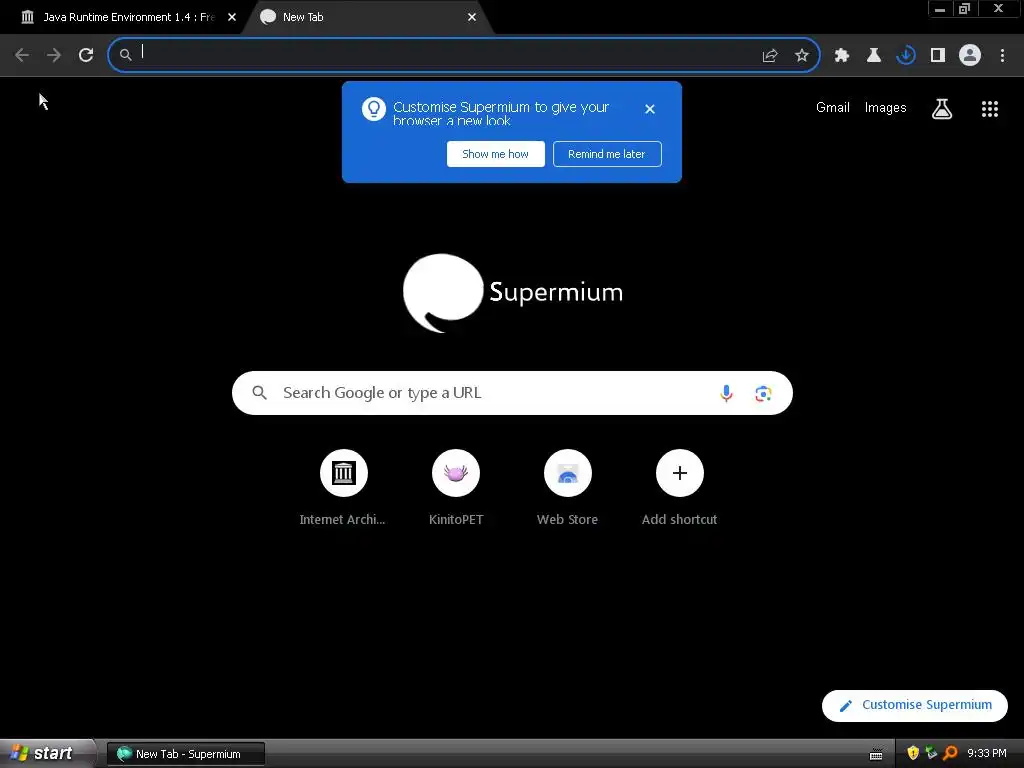
Task: Toggle the side panel icon
Action: (938, 56)
